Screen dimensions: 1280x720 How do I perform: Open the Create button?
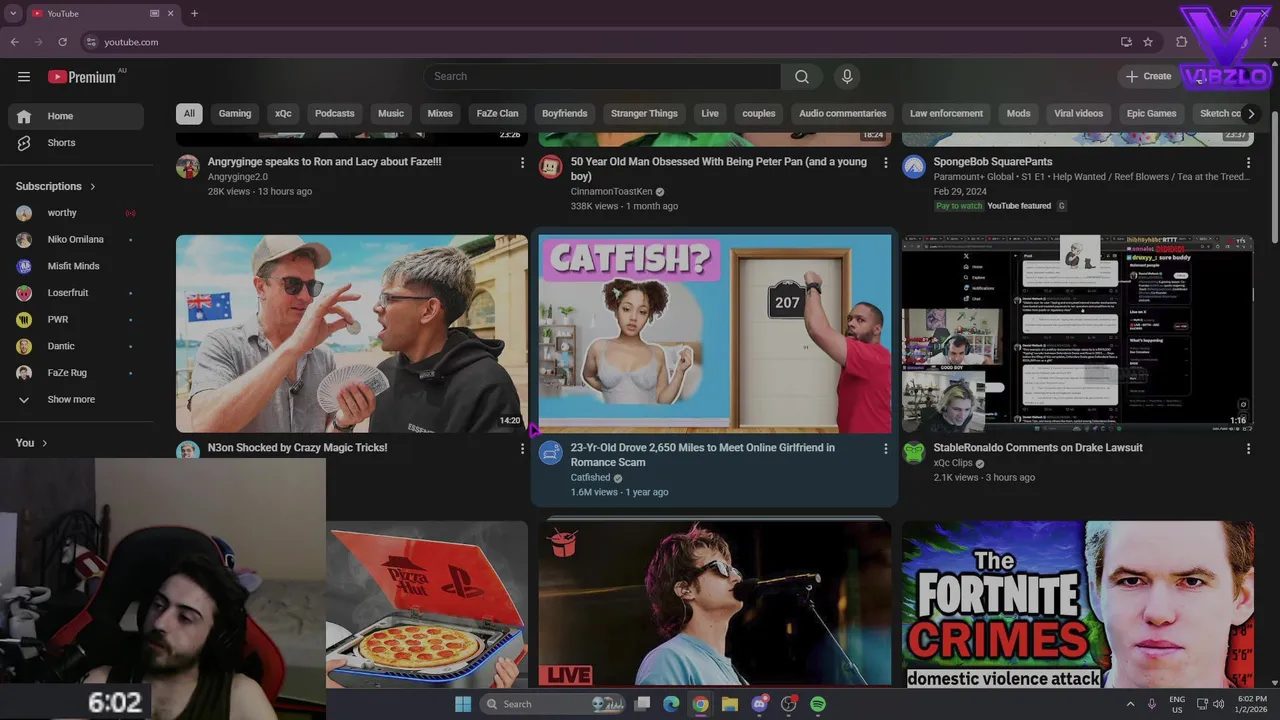(x=1148, y=76)
